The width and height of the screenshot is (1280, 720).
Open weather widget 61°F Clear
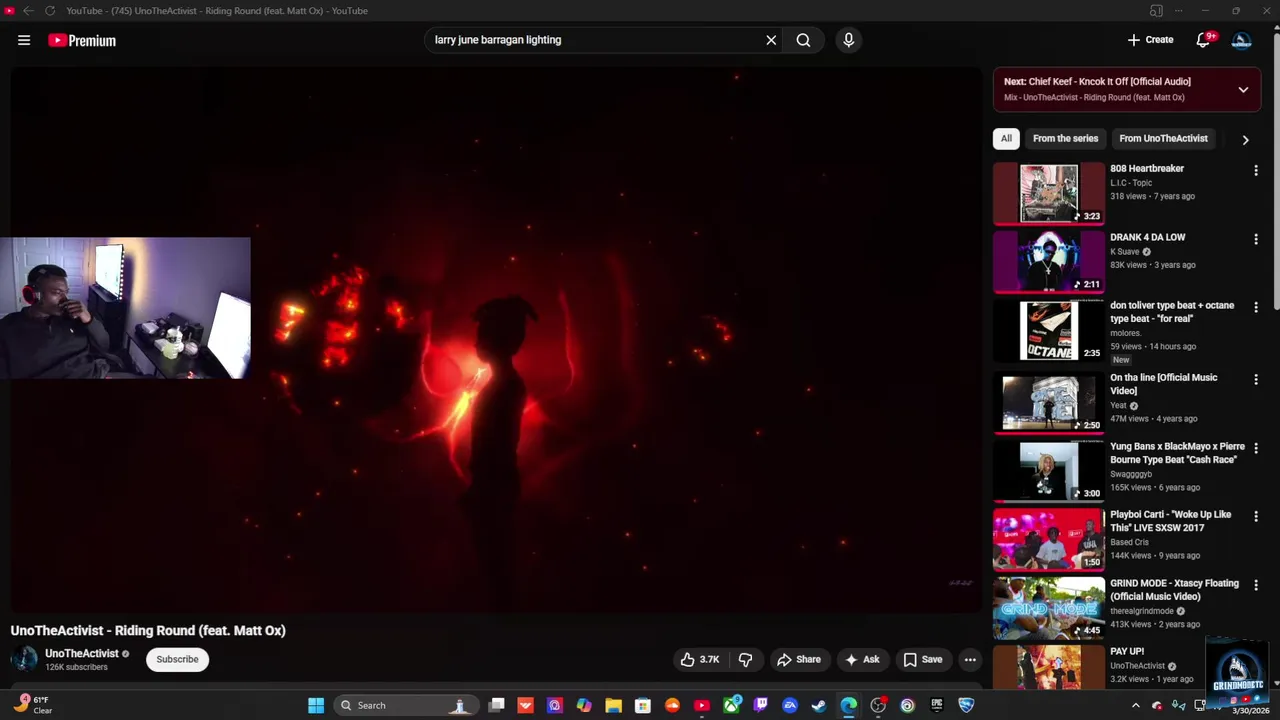coord(33,705)
